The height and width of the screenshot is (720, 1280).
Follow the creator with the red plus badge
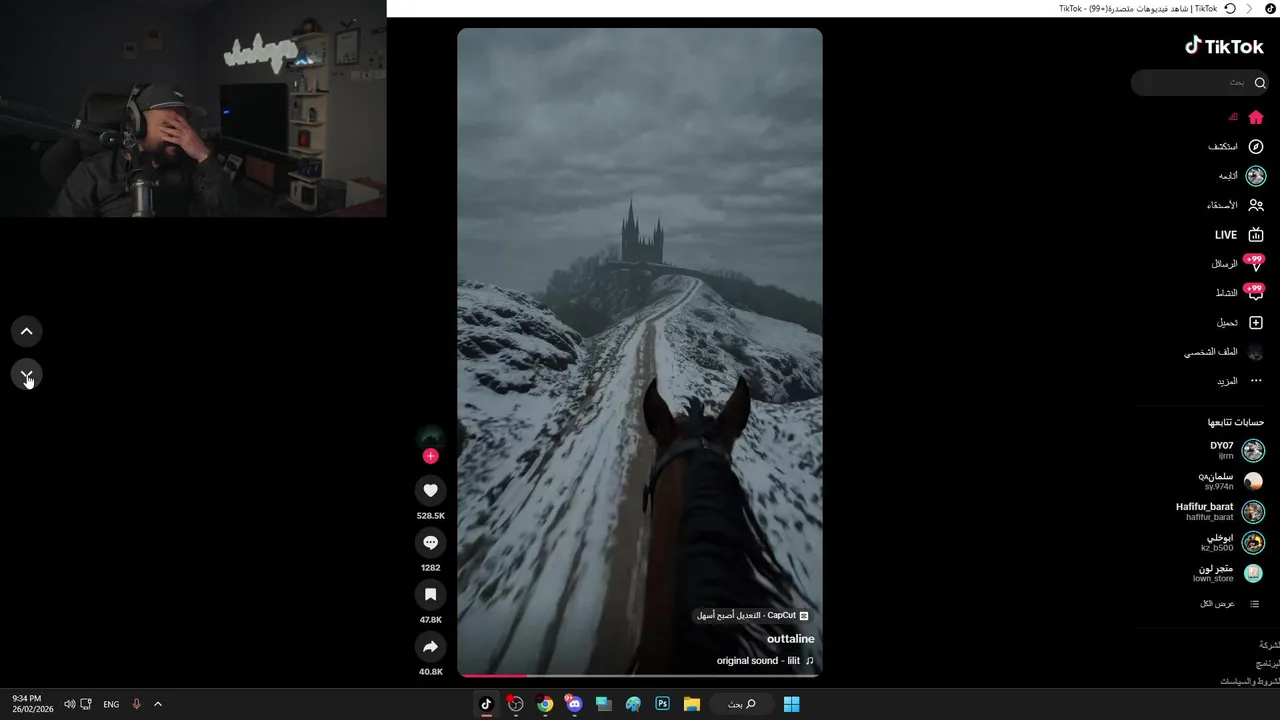coord(430,456)
